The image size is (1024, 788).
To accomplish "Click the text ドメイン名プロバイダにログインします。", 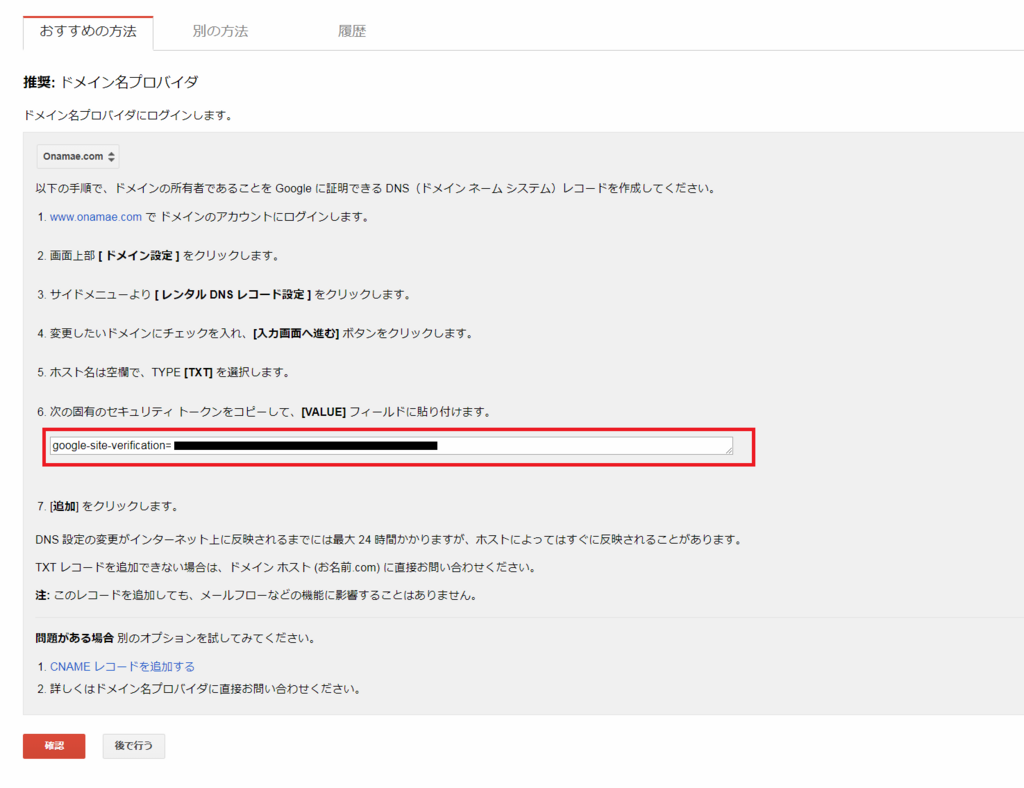I will [x=128, y=116].
